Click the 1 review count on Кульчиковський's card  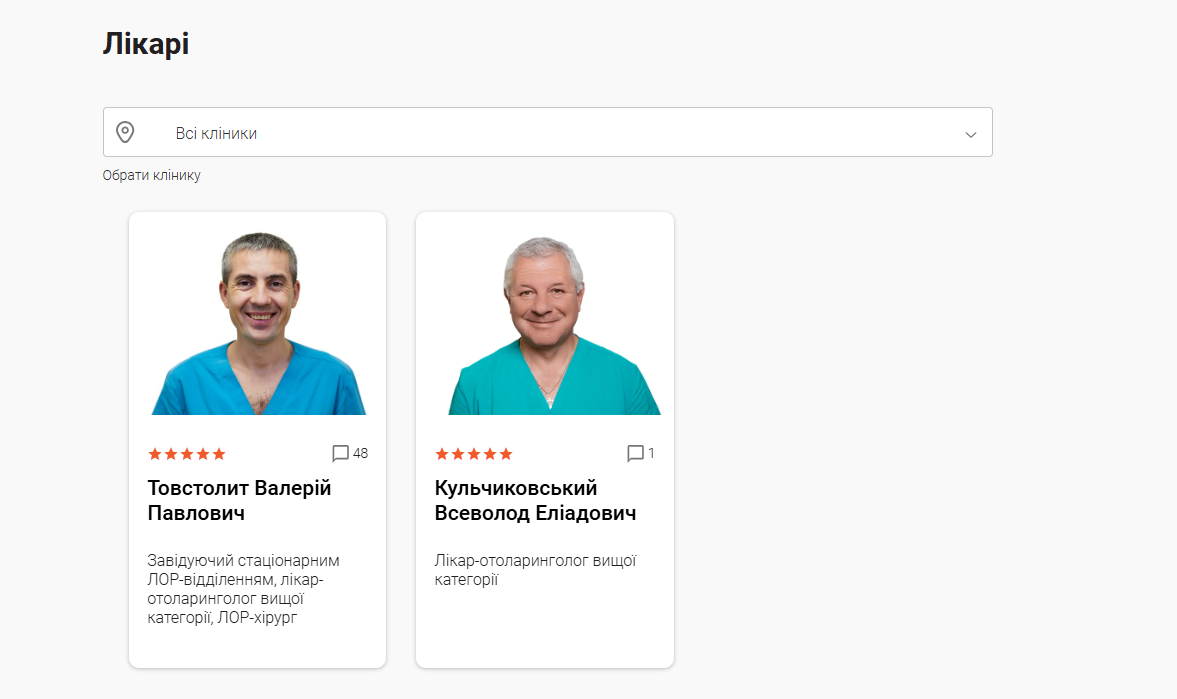pos(651,453)
